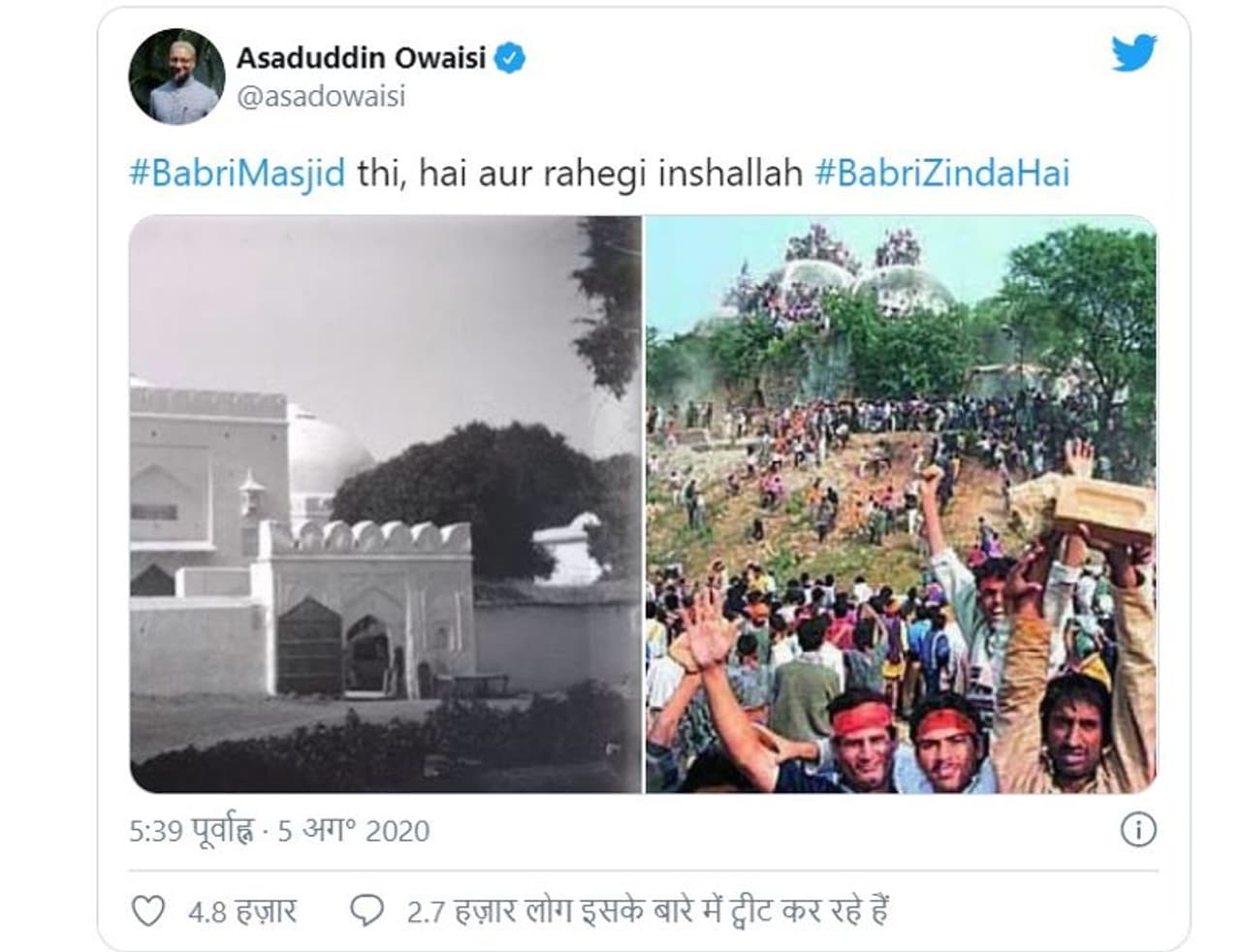Open 2.7 हज़ार people tweeting about this
The height and width of the screenshot is (952, 1241).
tap(648, 911)
